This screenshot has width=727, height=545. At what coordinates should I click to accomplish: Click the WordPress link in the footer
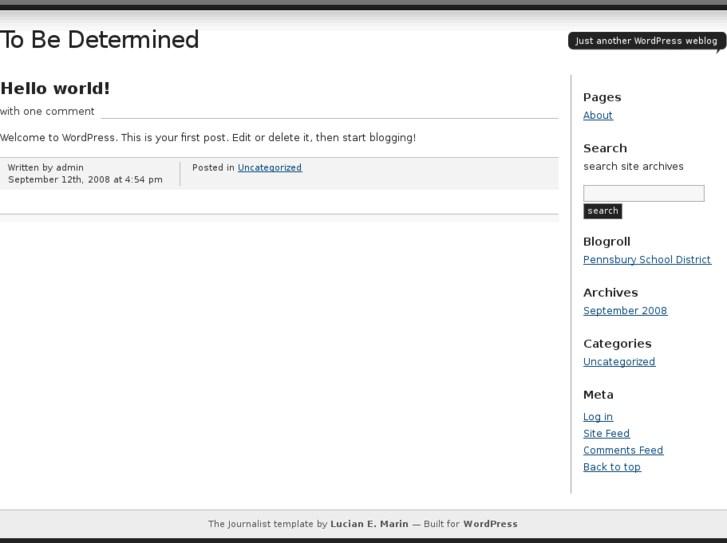(490, 524)
